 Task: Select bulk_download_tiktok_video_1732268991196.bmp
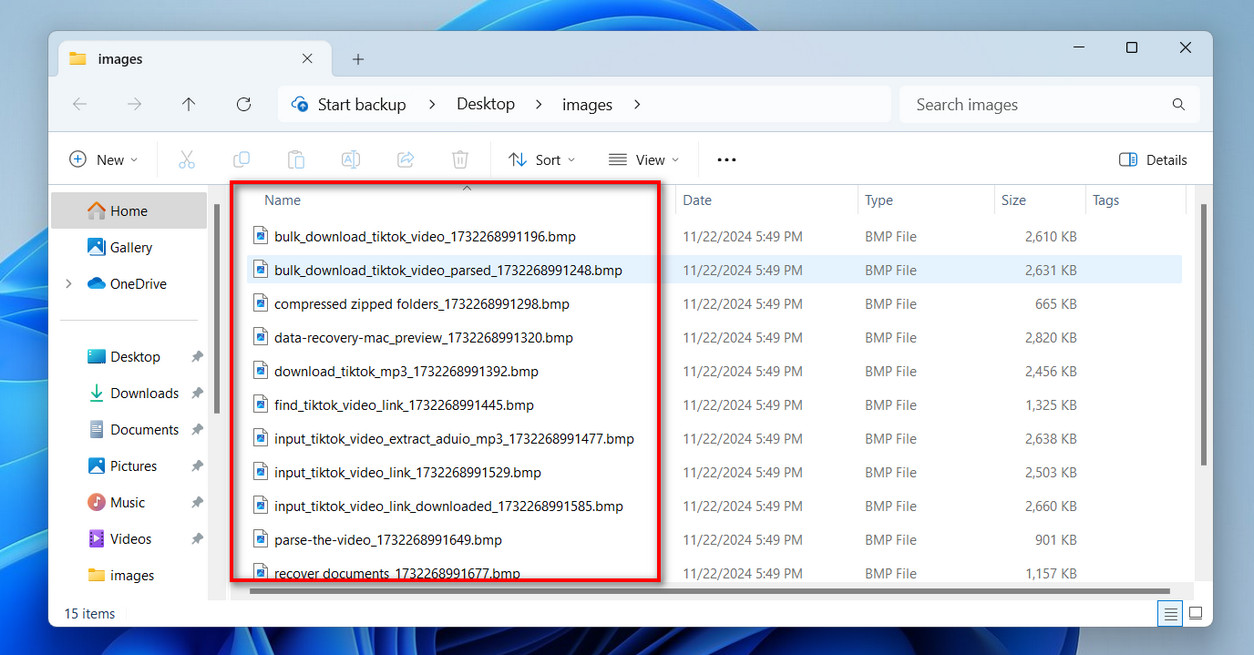tap(425, 237)
